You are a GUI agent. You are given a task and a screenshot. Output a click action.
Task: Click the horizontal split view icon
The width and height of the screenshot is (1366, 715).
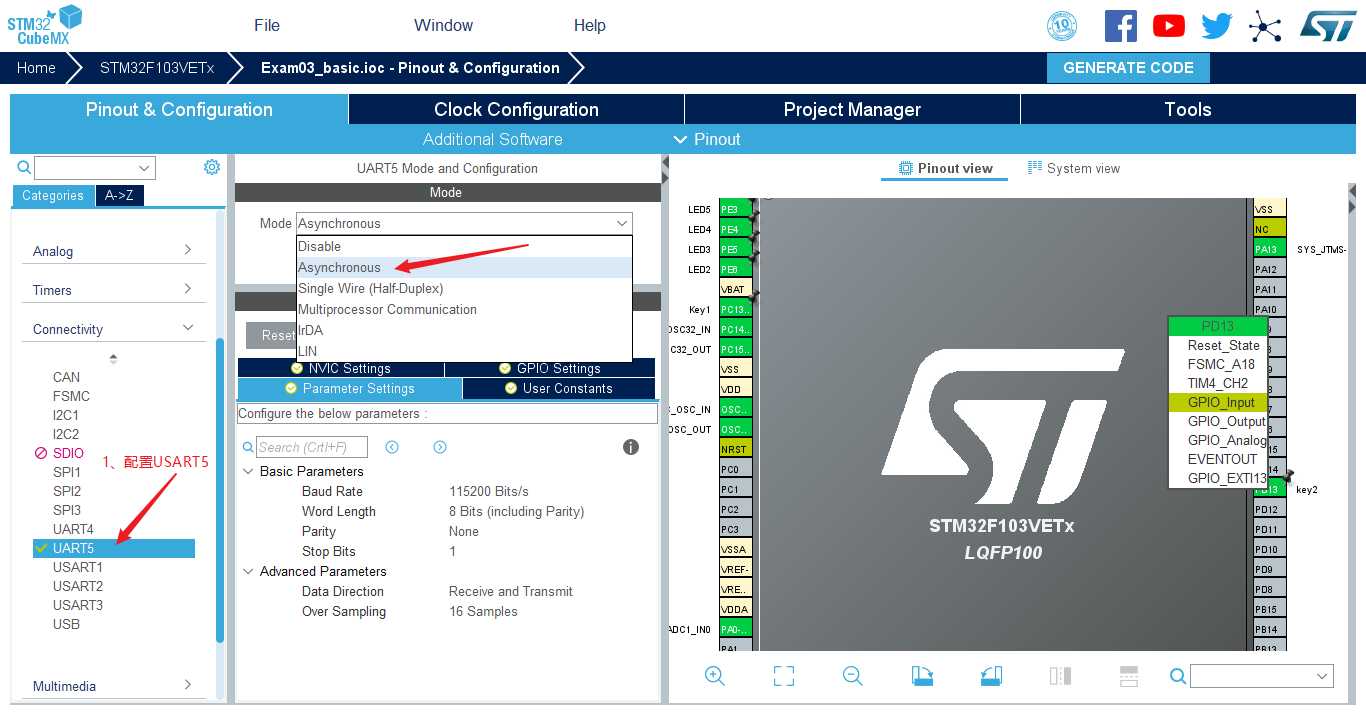1129,676
